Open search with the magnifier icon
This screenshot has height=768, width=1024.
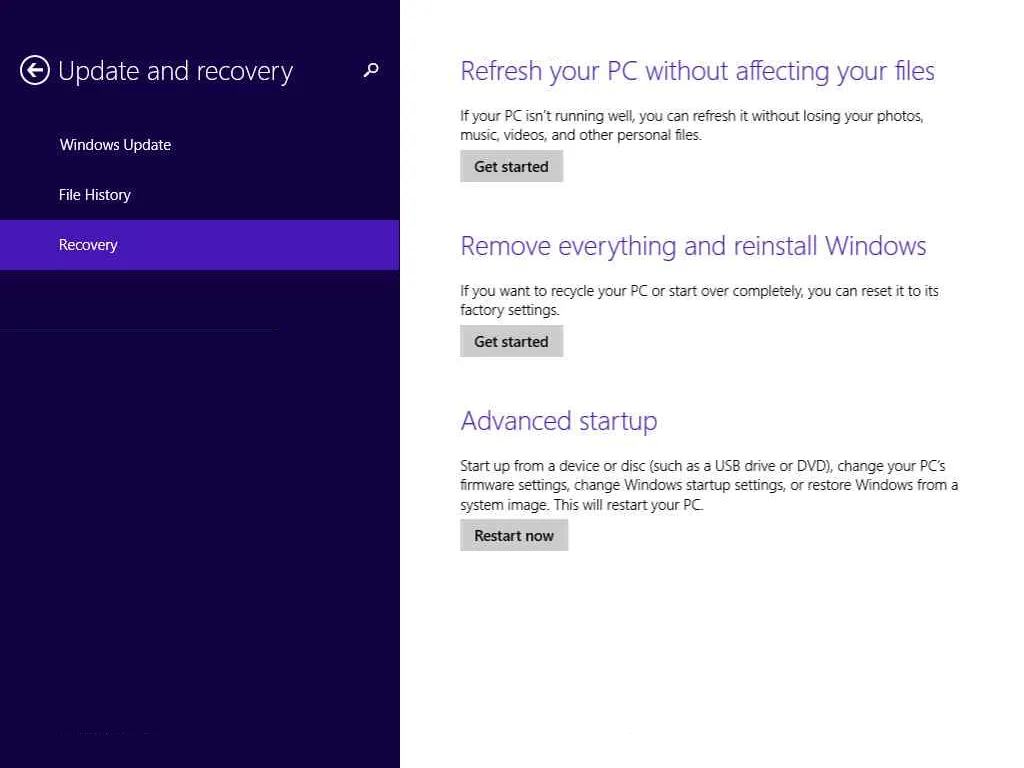(x=371, y=70)
